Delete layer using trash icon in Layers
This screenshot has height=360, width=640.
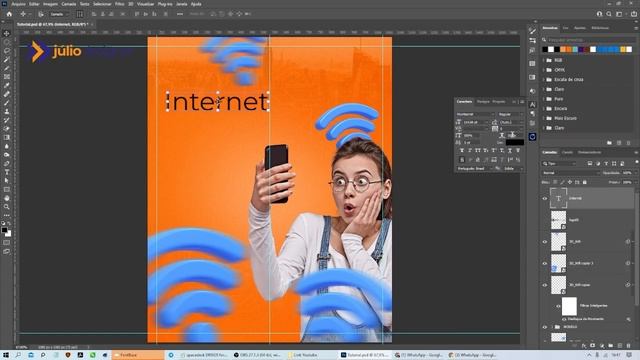629,346
